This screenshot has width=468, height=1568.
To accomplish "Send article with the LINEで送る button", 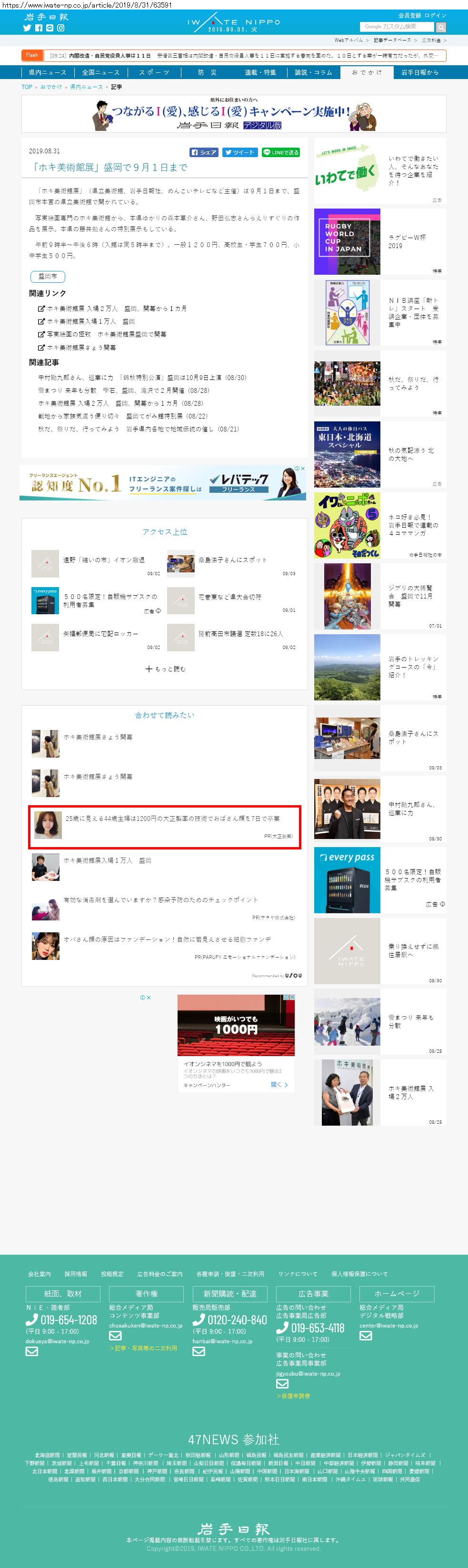I will (x=280, y=152).
